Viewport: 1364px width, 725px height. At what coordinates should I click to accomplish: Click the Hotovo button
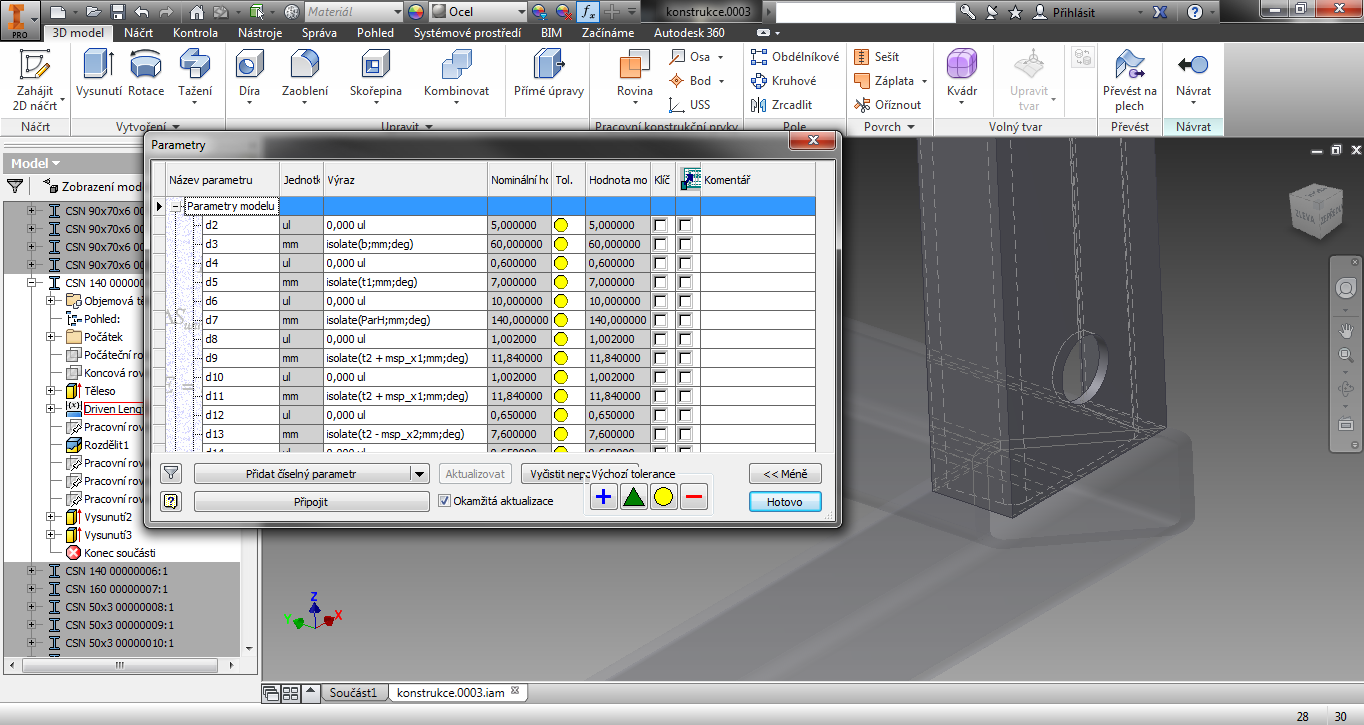click(785, 502)
